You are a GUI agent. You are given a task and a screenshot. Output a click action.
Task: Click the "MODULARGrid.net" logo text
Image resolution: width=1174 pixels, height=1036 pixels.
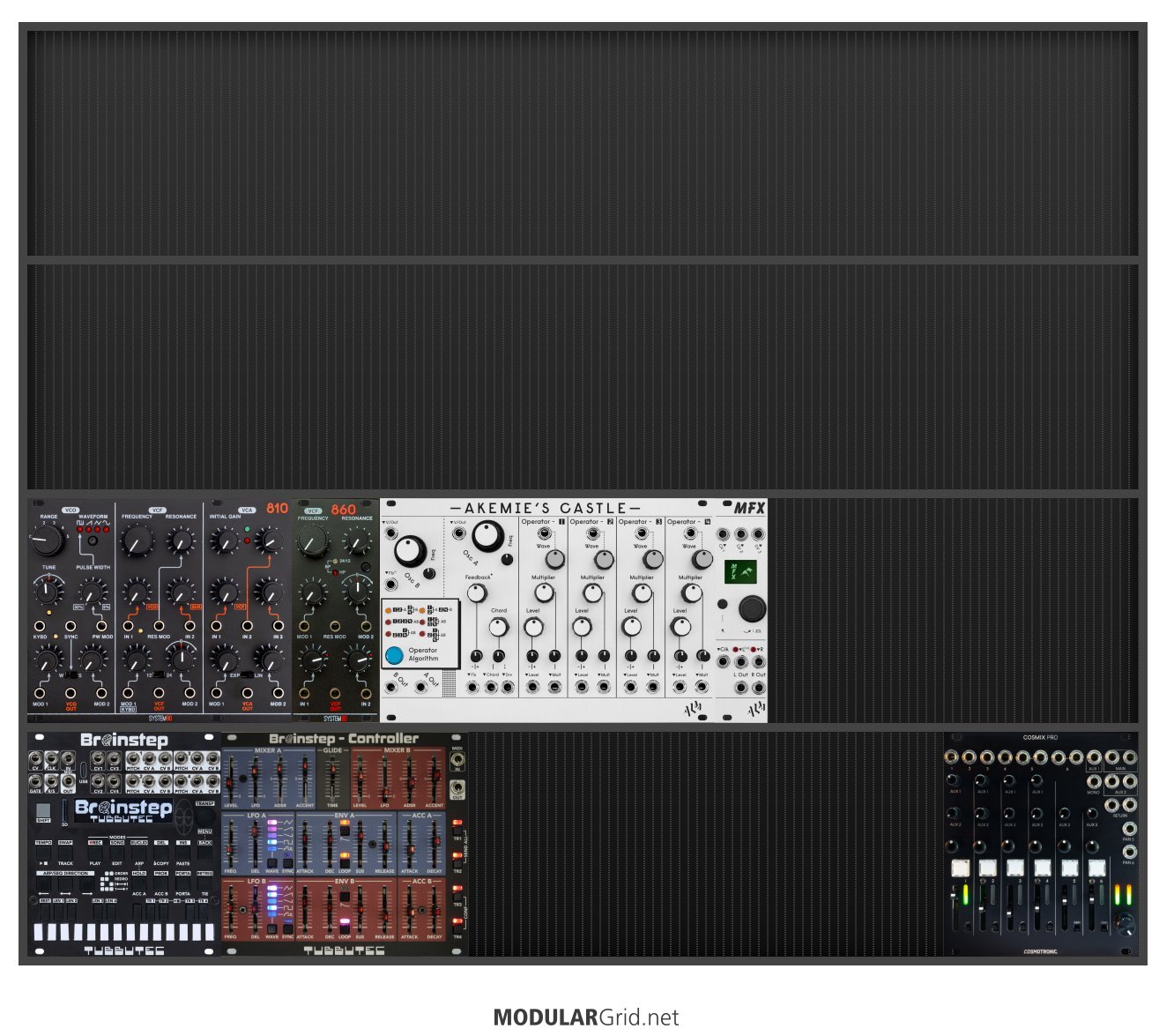[586, 1017]
